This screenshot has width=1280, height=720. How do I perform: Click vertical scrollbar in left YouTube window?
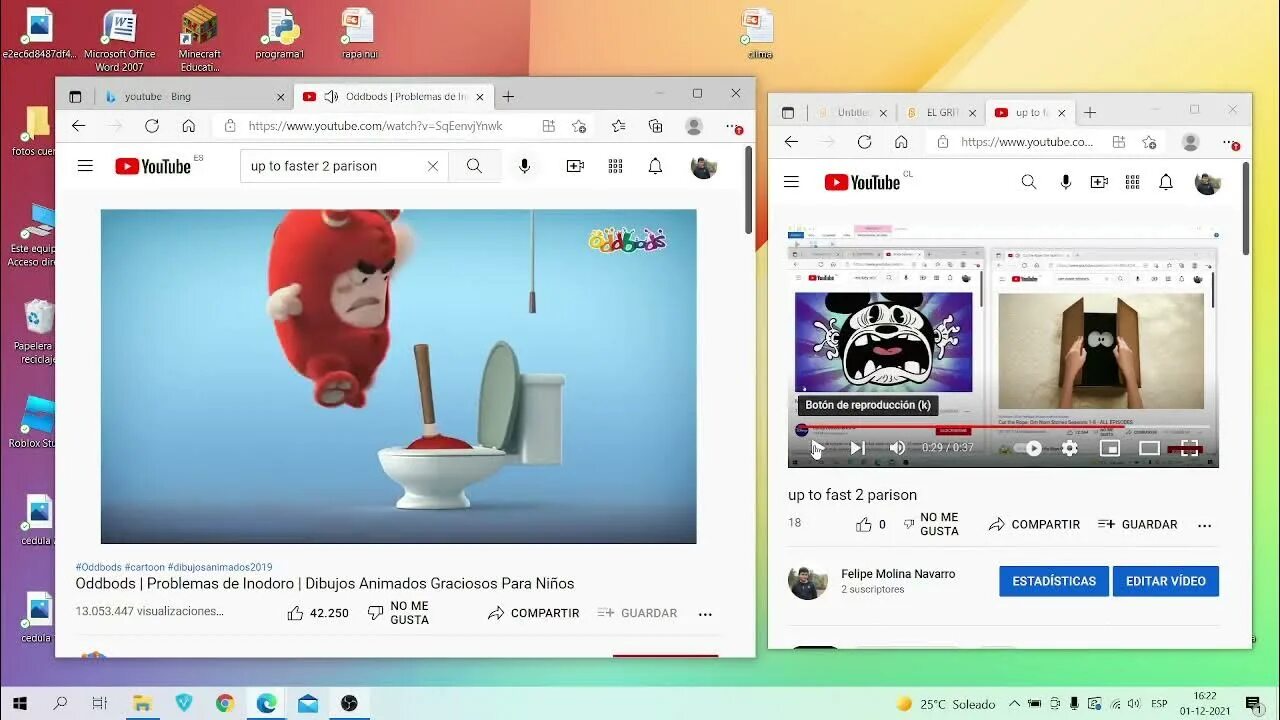point(748,190)
